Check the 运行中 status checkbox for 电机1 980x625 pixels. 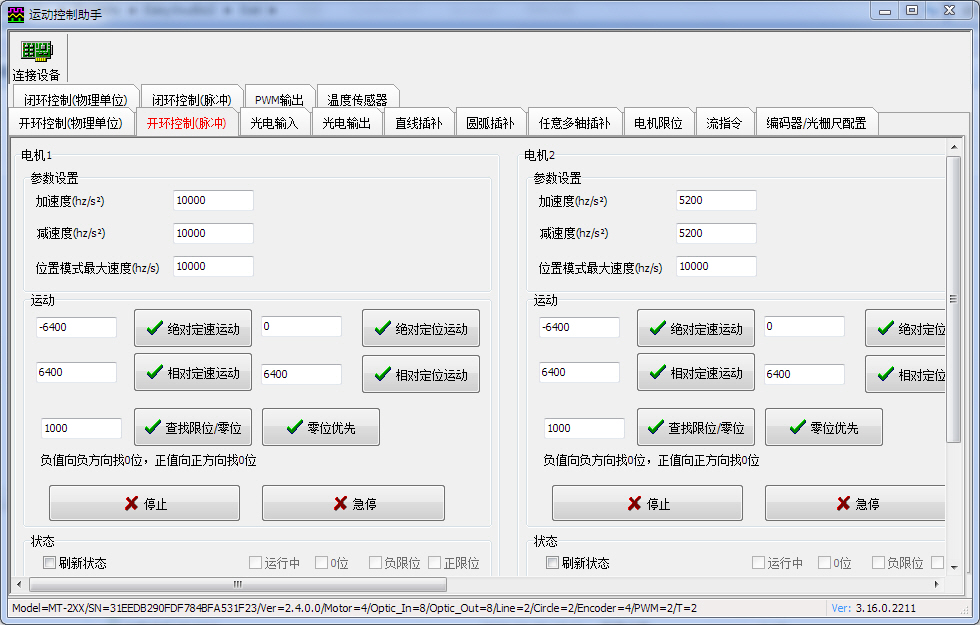click(255, 562)
